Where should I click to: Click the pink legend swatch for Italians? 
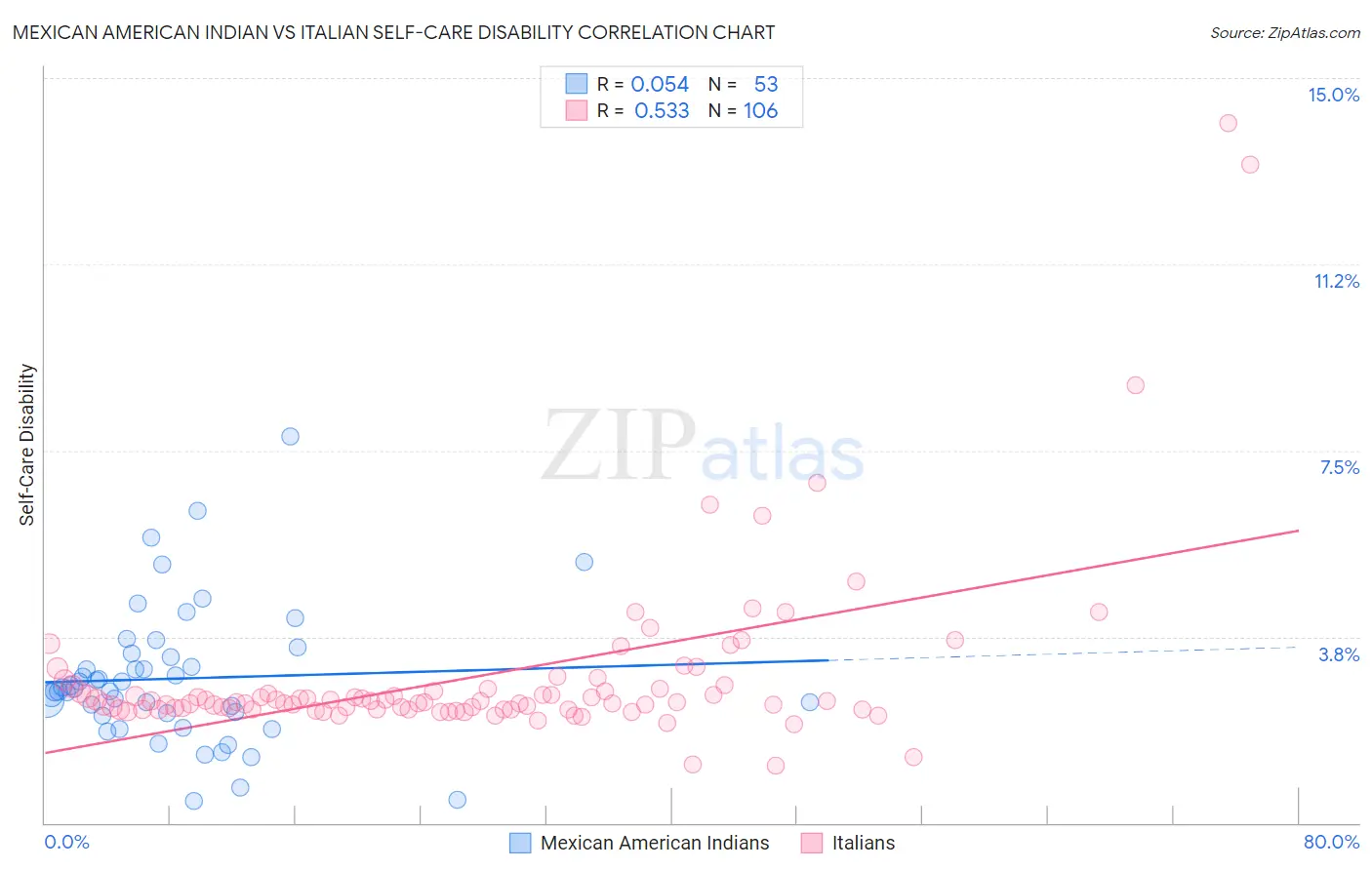811,843
